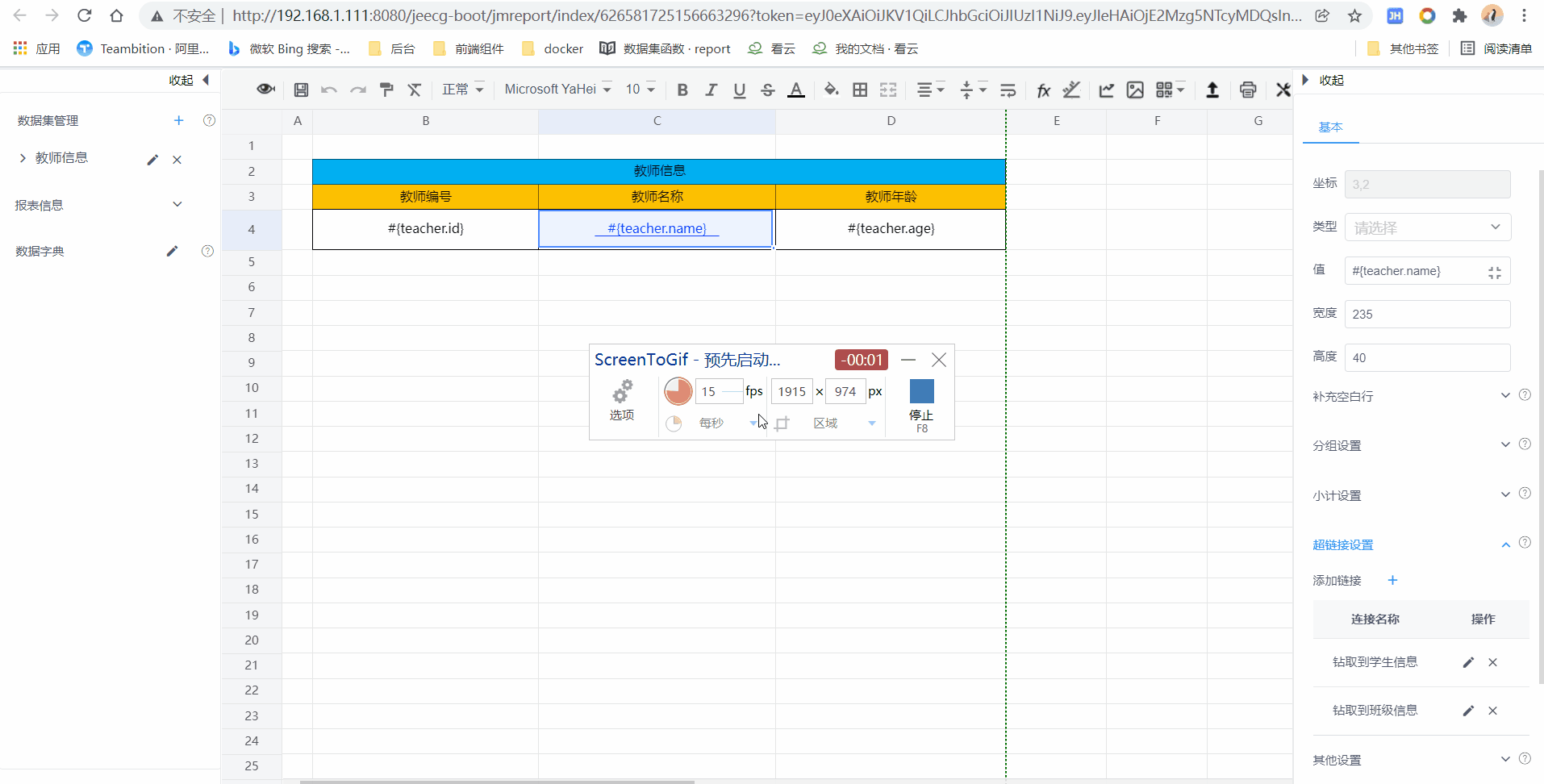This screenshot has height=784, width=1544.
Task: Select column C header
Action: pos(657,121)
